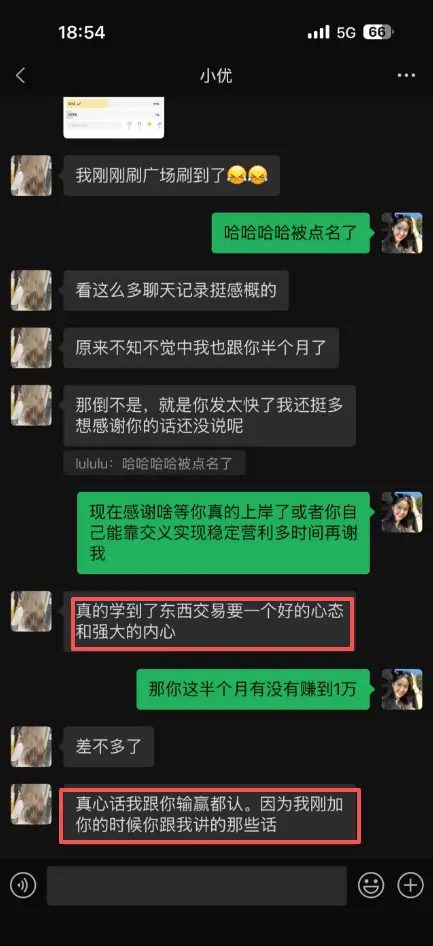Tap the 5G signal status indicator
The image size is (433, 946).
pyautogui.click(x=347, y=32)
